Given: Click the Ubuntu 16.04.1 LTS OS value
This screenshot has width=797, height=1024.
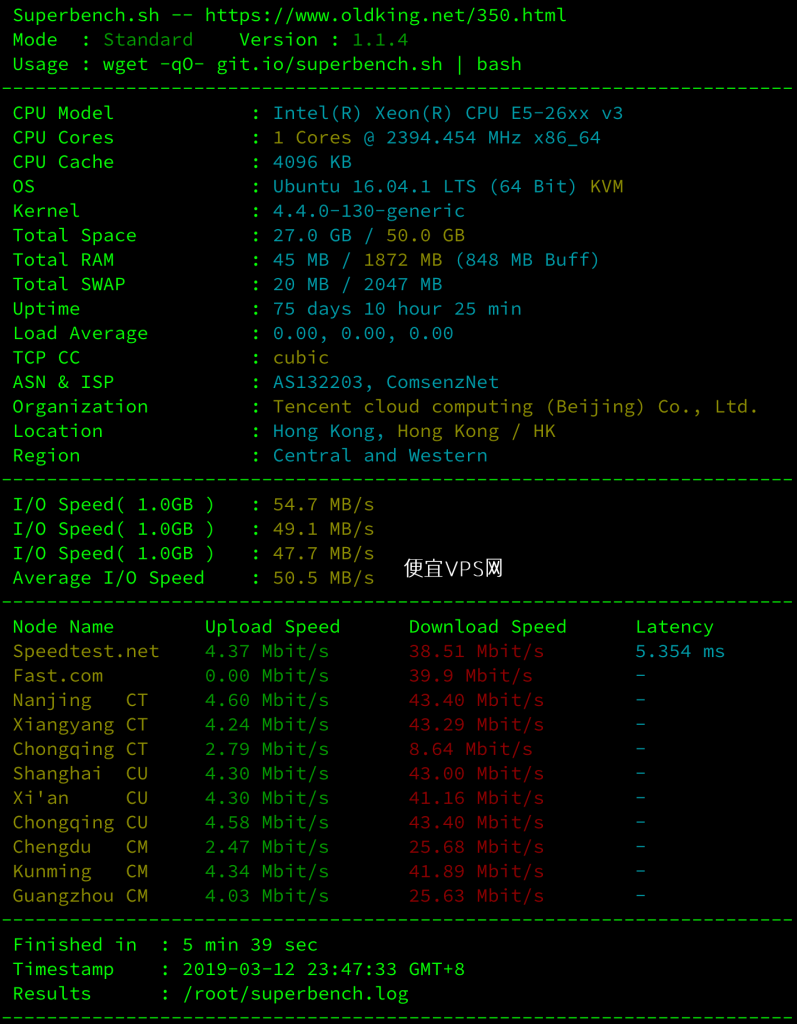Looking at the screenshot, I should 425,187.
